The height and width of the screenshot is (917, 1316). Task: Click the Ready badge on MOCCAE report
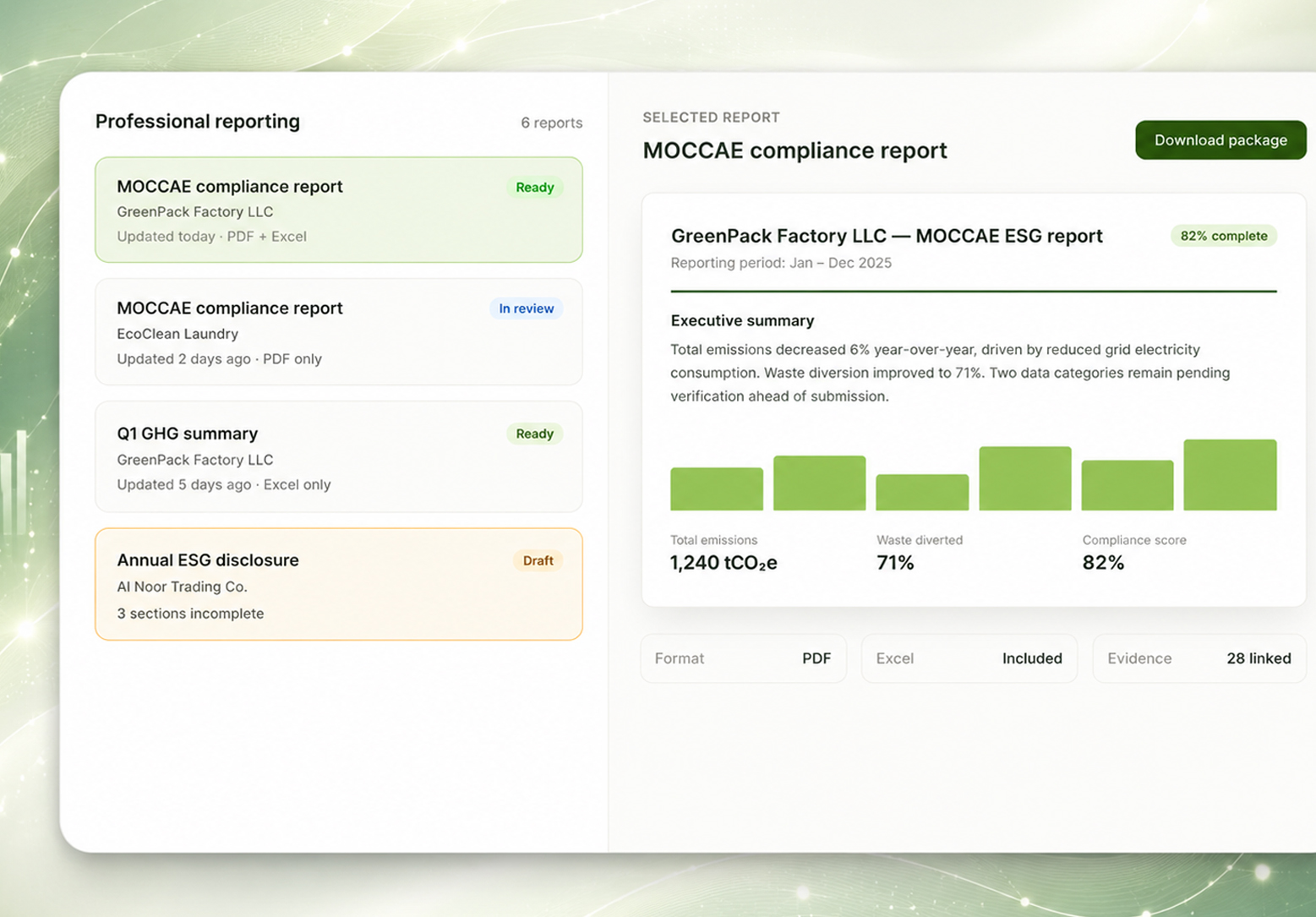(x=535, y=188)
